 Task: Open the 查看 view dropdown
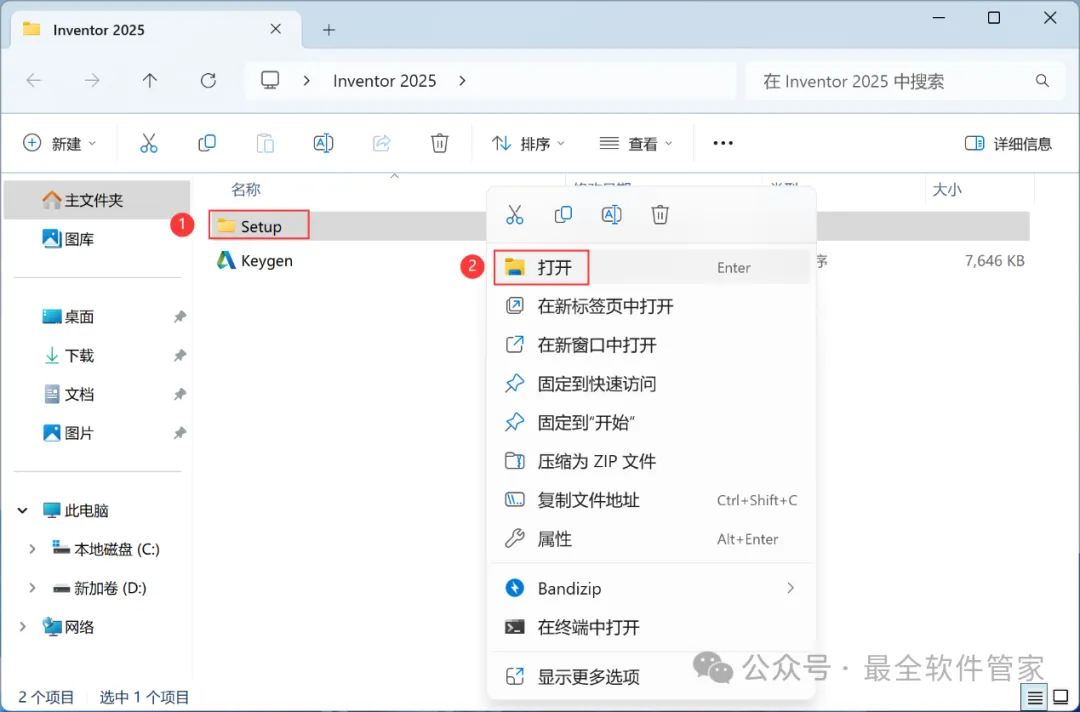click(x=636, y=143)
